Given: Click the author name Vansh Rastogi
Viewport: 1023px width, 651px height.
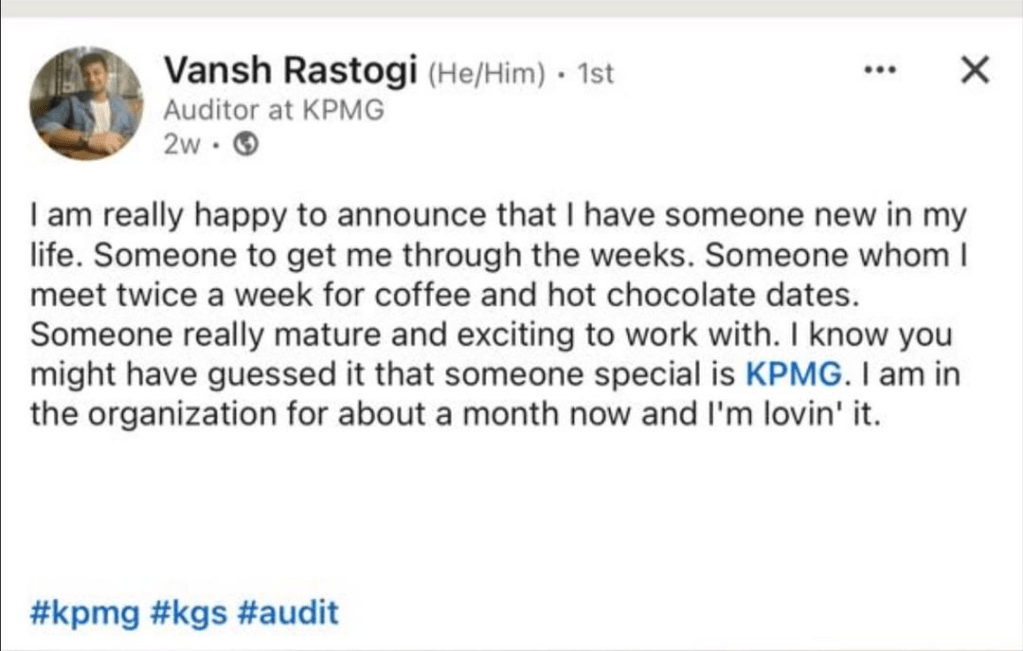Looking at the screenshot, I should click(x=291, y=73).
